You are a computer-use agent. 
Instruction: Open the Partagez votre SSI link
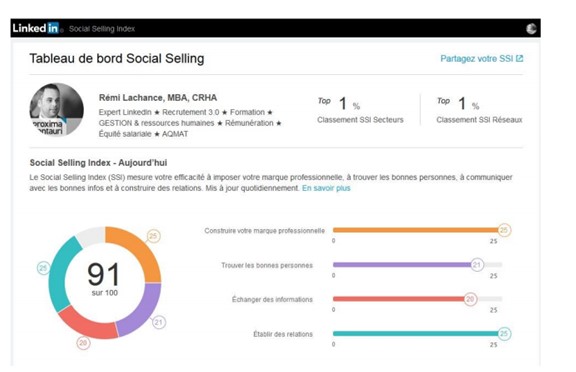[x=482, y=58]
